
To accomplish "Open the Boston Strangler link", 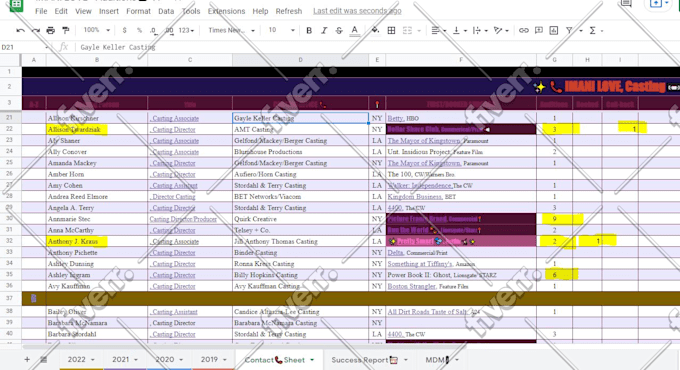I will pos(411,286).
